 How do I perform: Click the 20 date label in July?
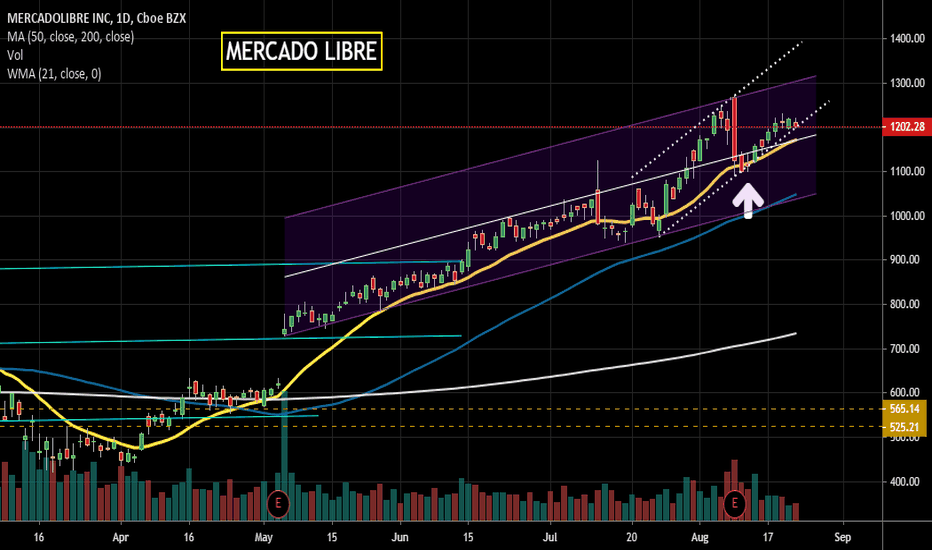(631, 538)
